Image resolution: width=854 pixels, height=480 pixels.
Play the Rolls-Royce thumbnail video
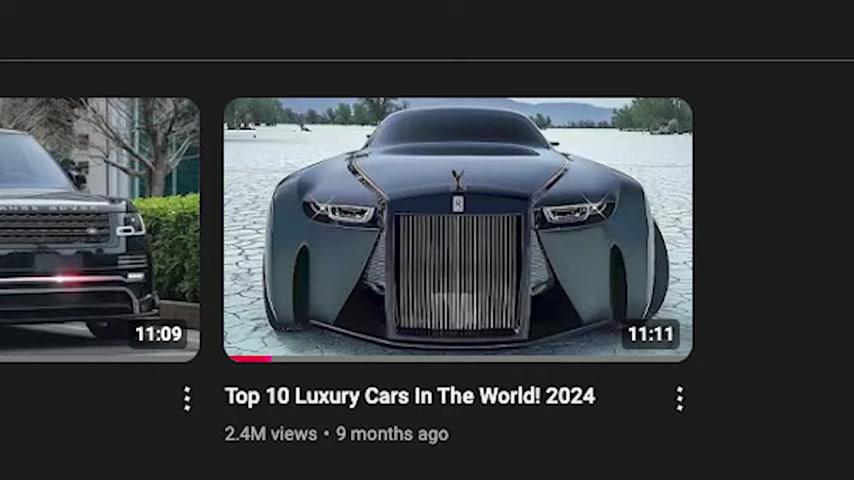[458, 229]
